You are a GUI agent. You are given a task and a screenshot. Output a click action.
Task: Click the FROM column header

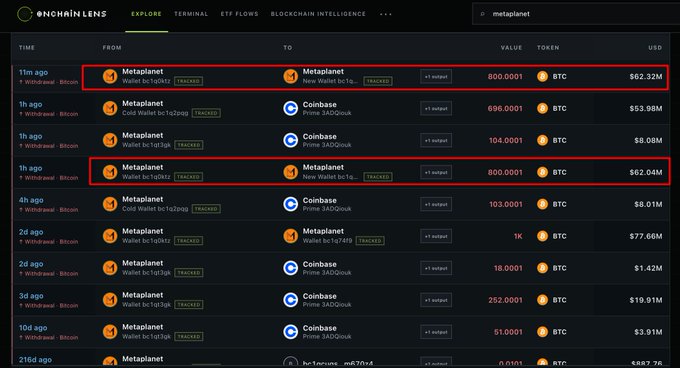pos(112,48)
